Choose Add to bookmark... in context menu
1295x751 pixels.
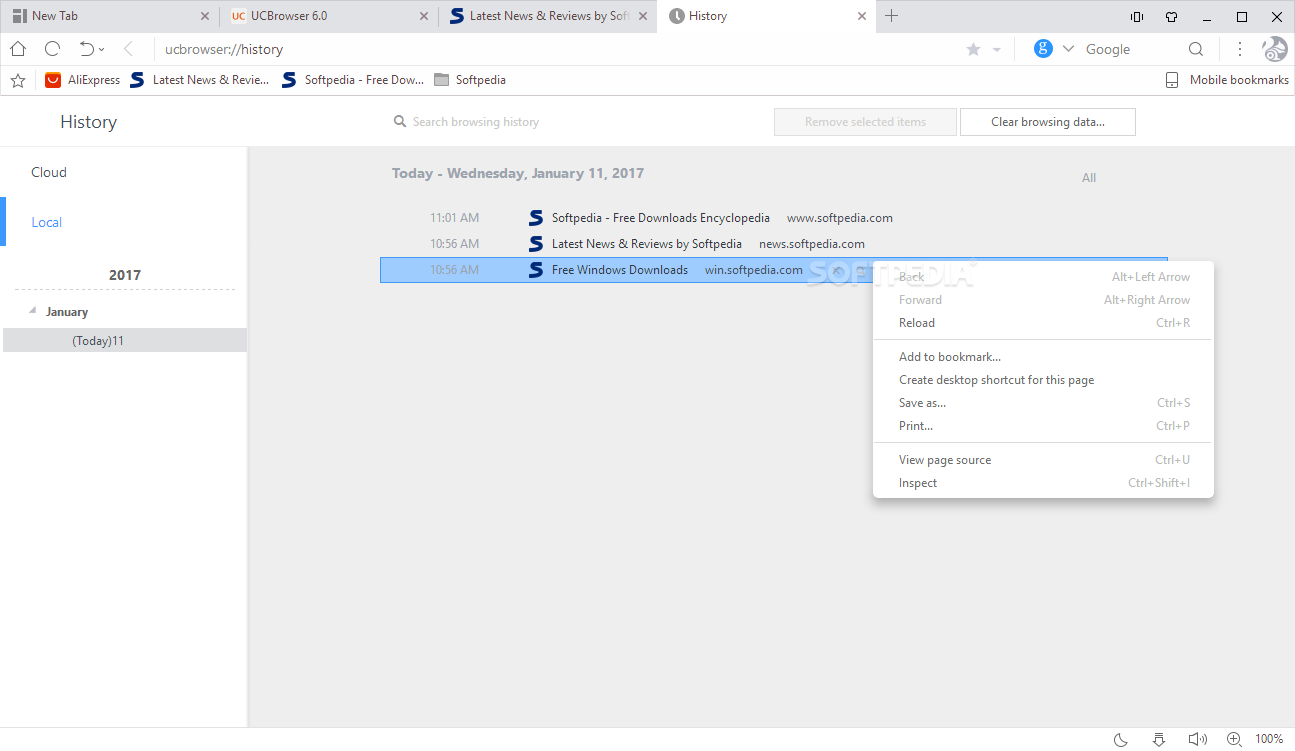pos(1043,356)
